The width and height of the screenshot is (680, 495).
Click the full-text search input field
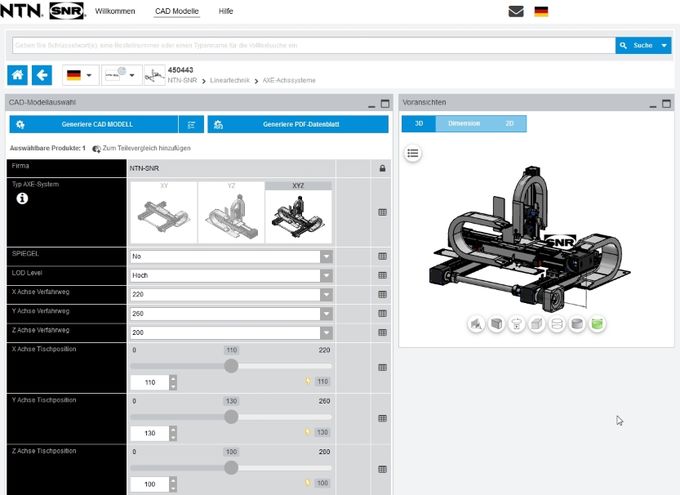click(312, 45)
